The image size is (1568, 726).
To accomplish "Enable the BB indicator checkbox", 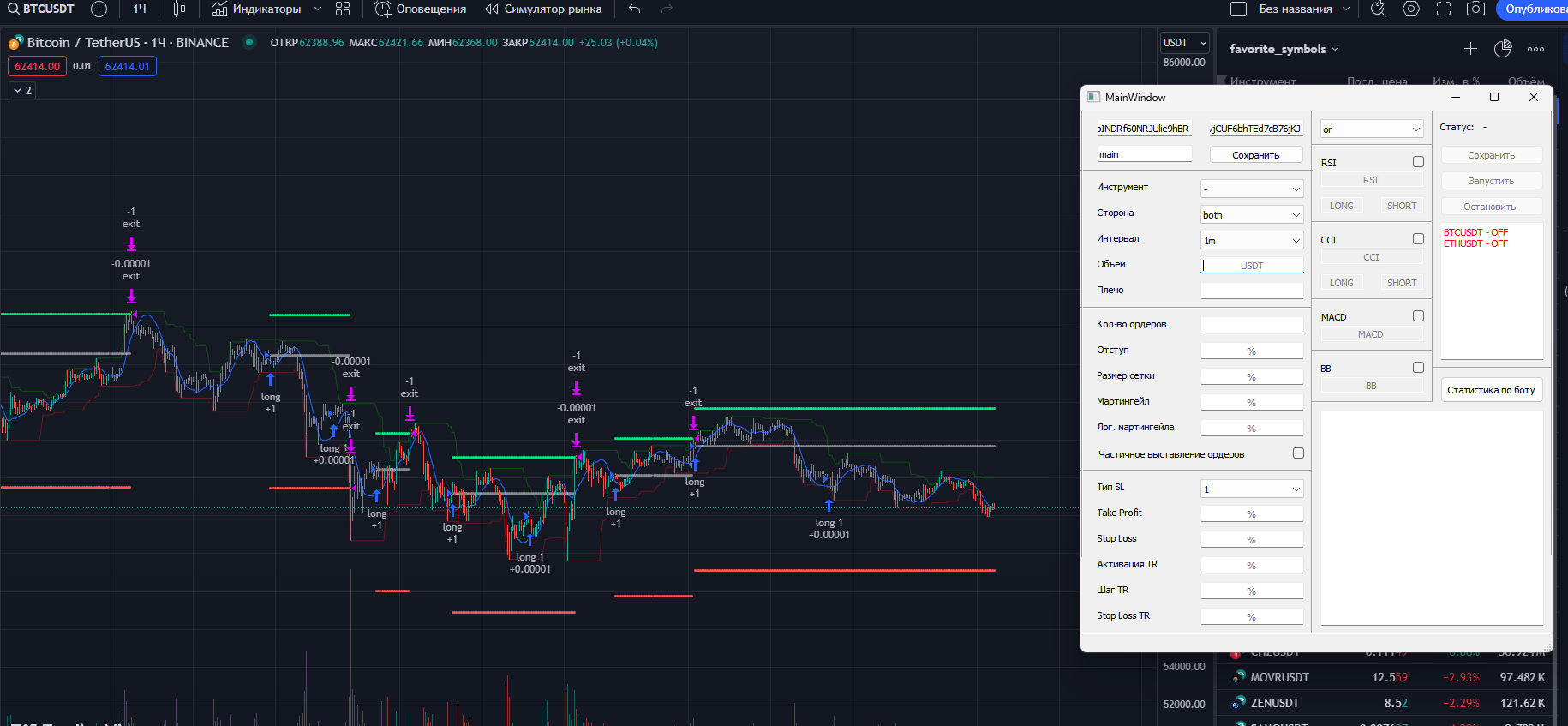I will point(1418,368).
